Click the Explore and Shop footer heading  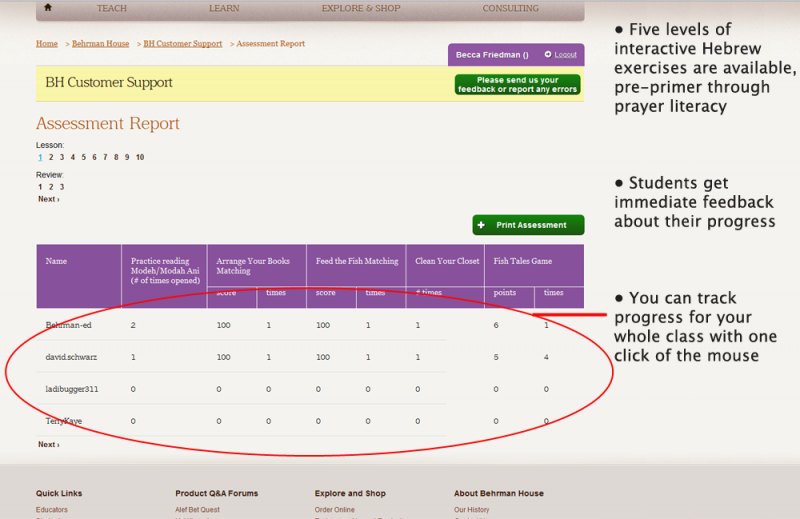pyautogui.click(x=350, y=493)
